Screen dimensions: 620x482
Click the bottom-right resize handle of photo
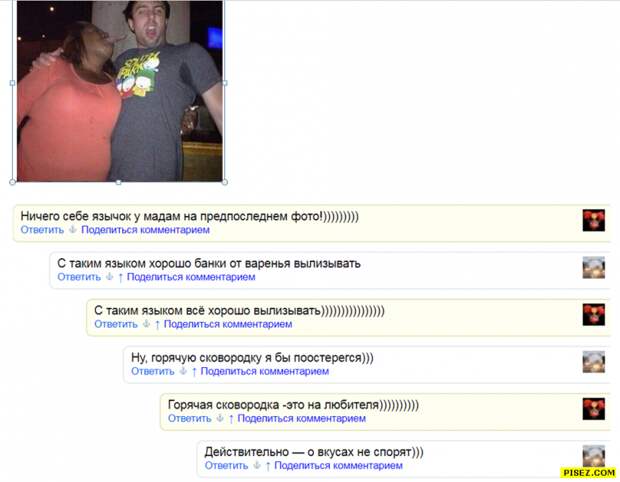[x=225, y=182]
